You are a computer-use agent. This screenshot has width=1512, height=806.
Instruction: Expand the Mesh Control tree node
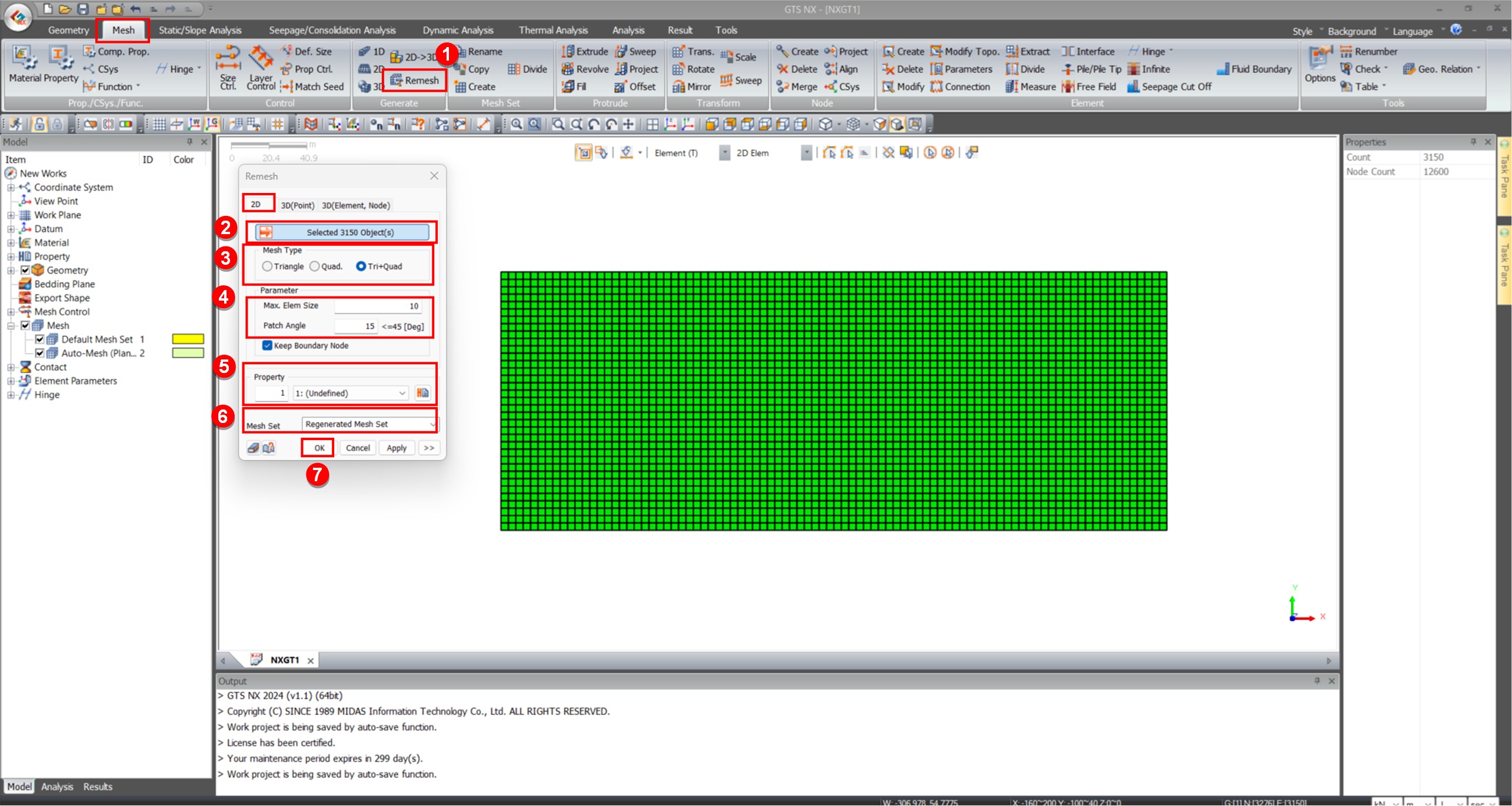point(11,312)
